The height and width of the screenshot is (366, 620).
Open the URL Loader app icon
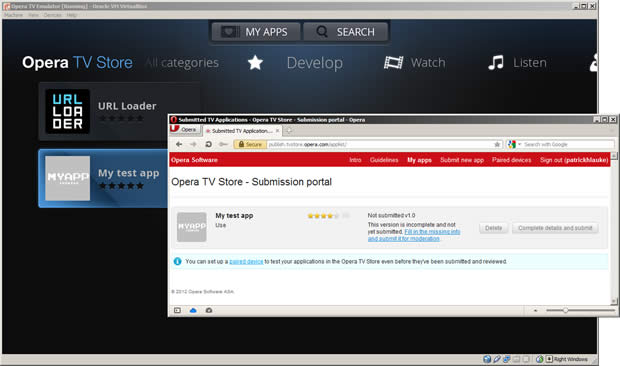68,111
